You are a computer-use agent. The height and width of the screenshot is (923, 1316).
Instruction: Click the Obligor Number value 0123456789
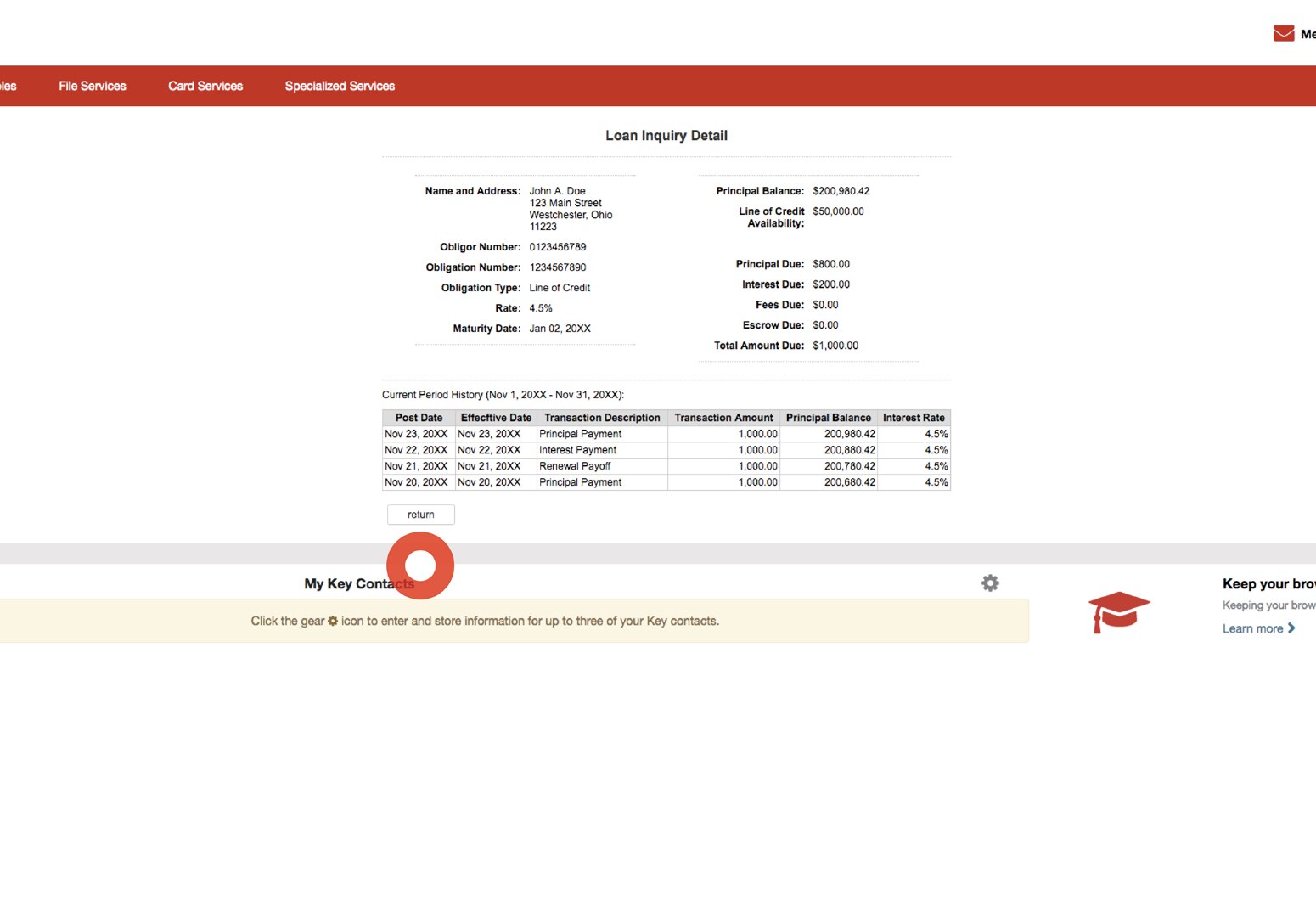pos(559,246)
